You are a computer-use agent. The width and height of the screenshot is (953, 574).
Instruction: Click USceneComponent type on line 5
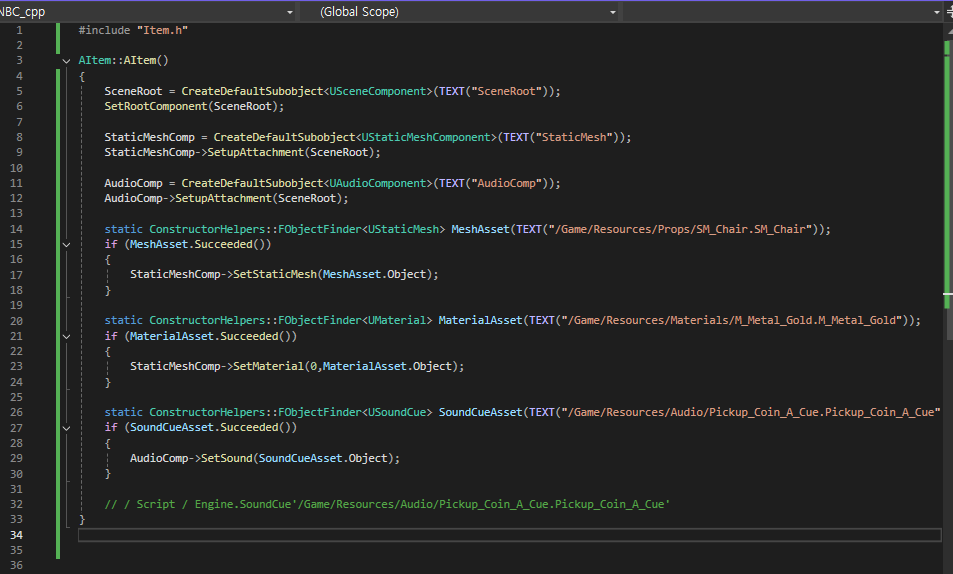(378, 91)
